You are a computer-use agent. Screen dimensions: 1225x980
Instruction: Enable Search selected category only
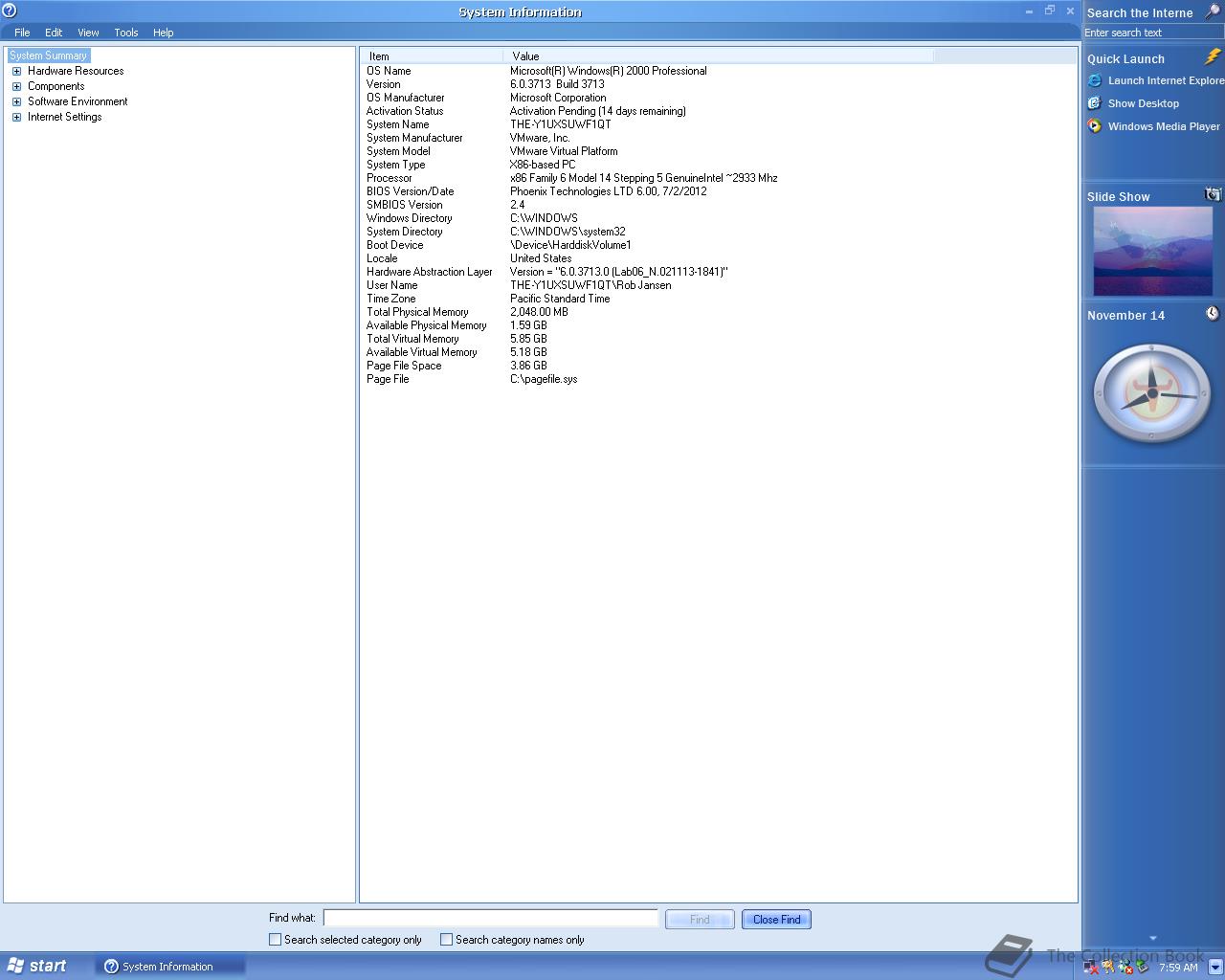(276, 940)
